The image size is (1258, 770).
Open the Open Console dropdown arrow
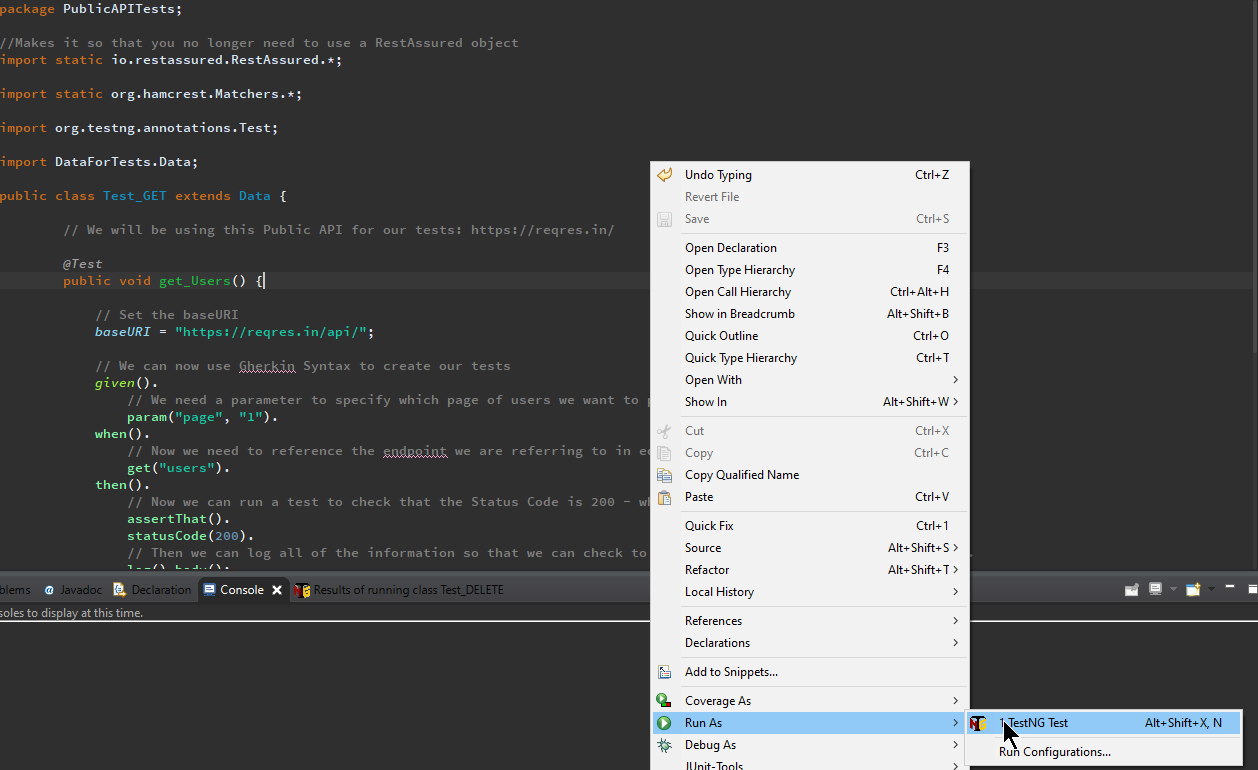[x=1210, y=590]
